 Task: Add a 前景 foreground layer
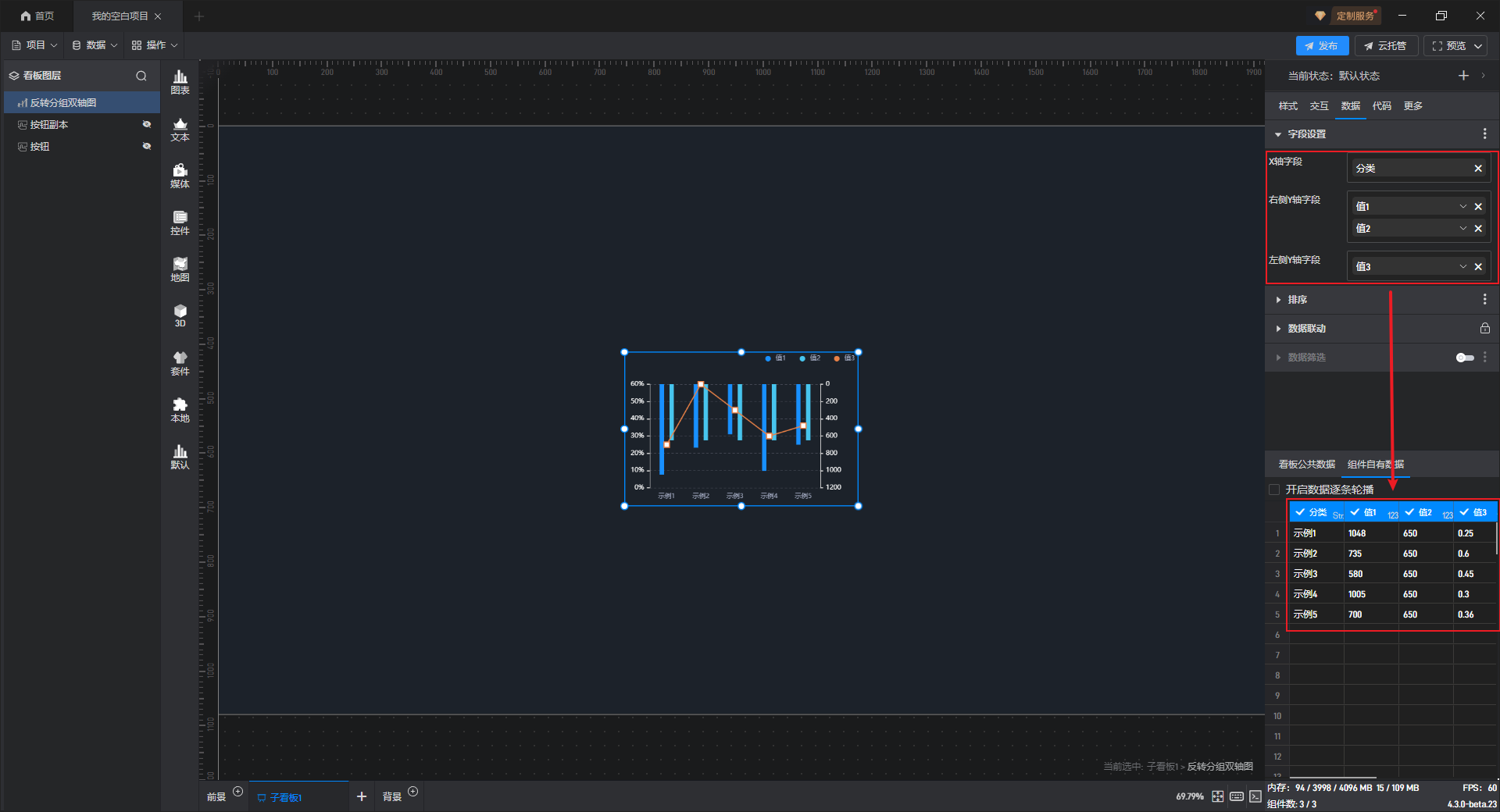[x=238, y=792]
